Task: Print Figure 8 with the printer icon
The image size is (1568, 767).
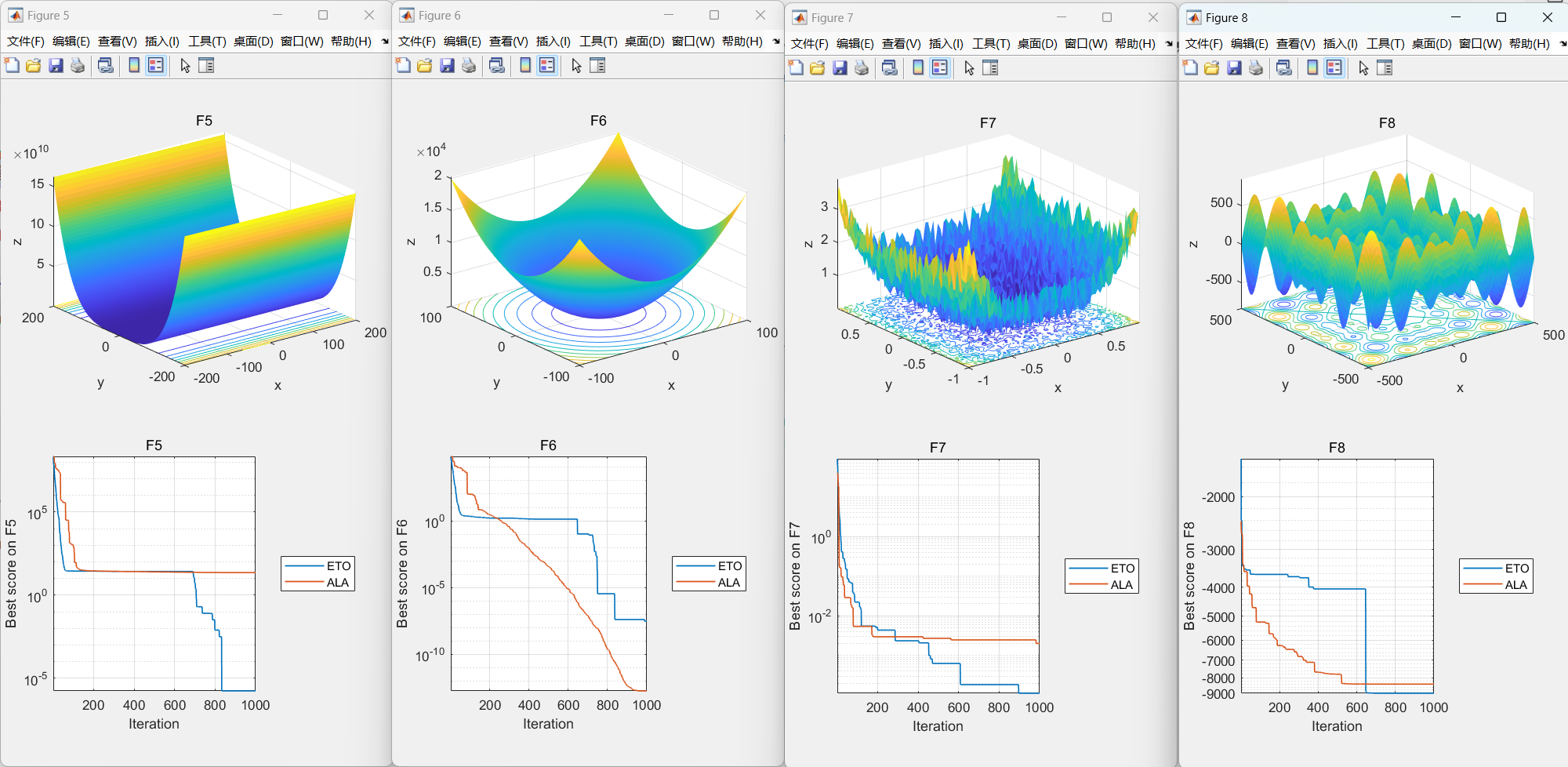Action: click(x=1256, y=67)
